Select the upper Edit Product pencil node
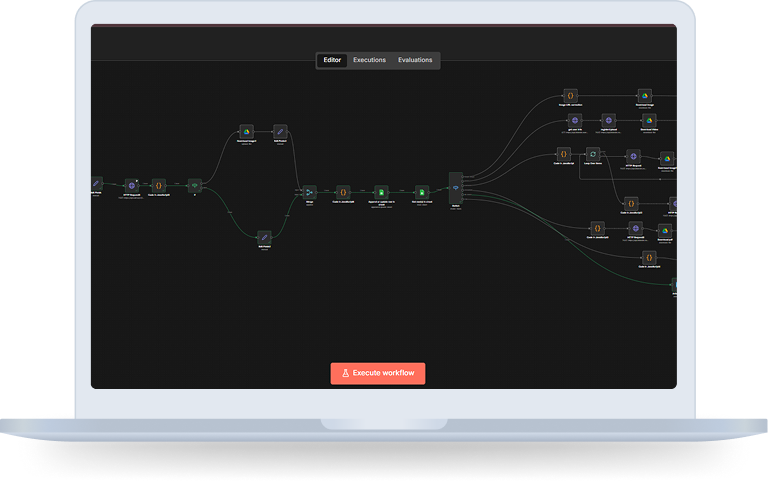The height and width of the screenshot is (484, 768). pos(280,131)
